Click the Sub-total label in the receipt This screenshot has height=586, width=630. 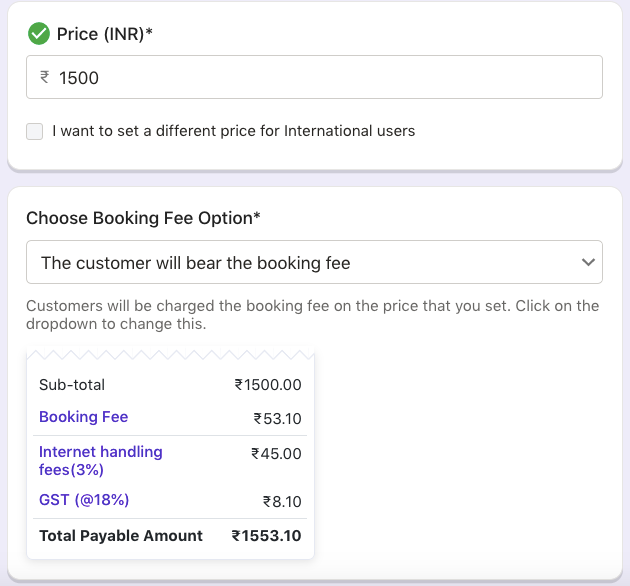coord(72,385)
